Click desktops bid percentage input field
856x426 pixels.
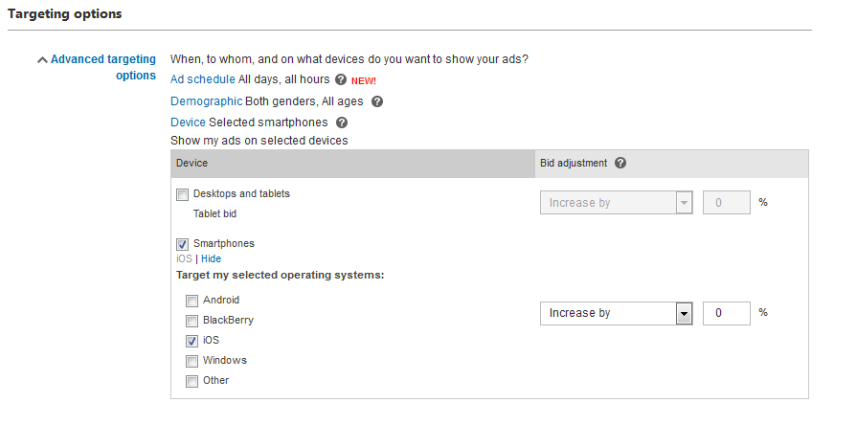click(726, 203)
